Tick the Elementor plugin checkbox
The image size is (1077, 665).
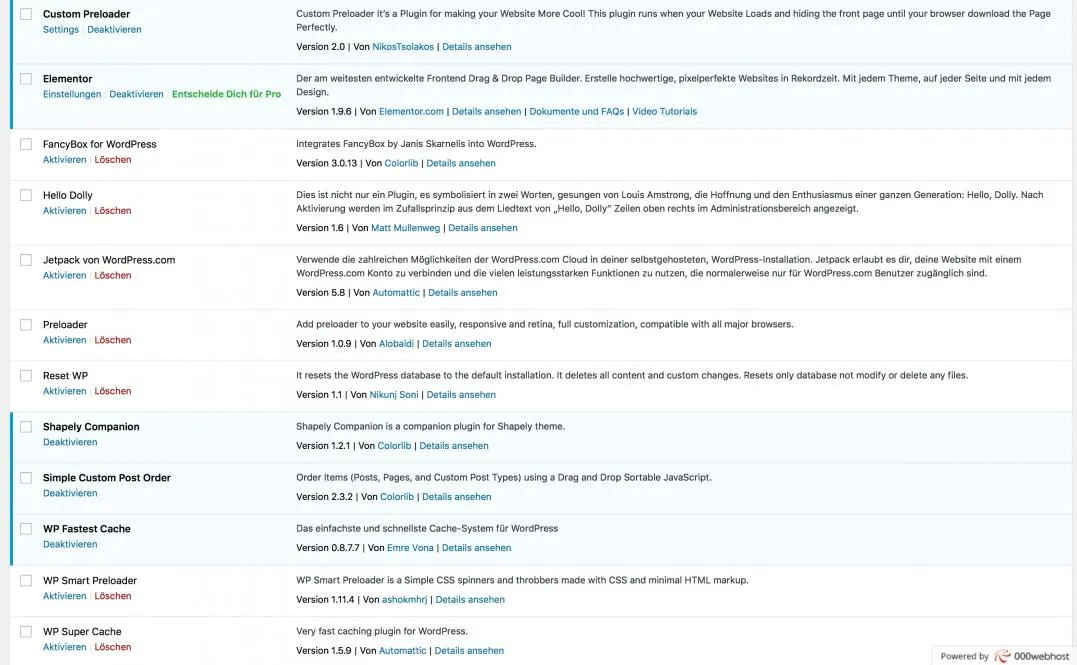click(x=26, y=78)
